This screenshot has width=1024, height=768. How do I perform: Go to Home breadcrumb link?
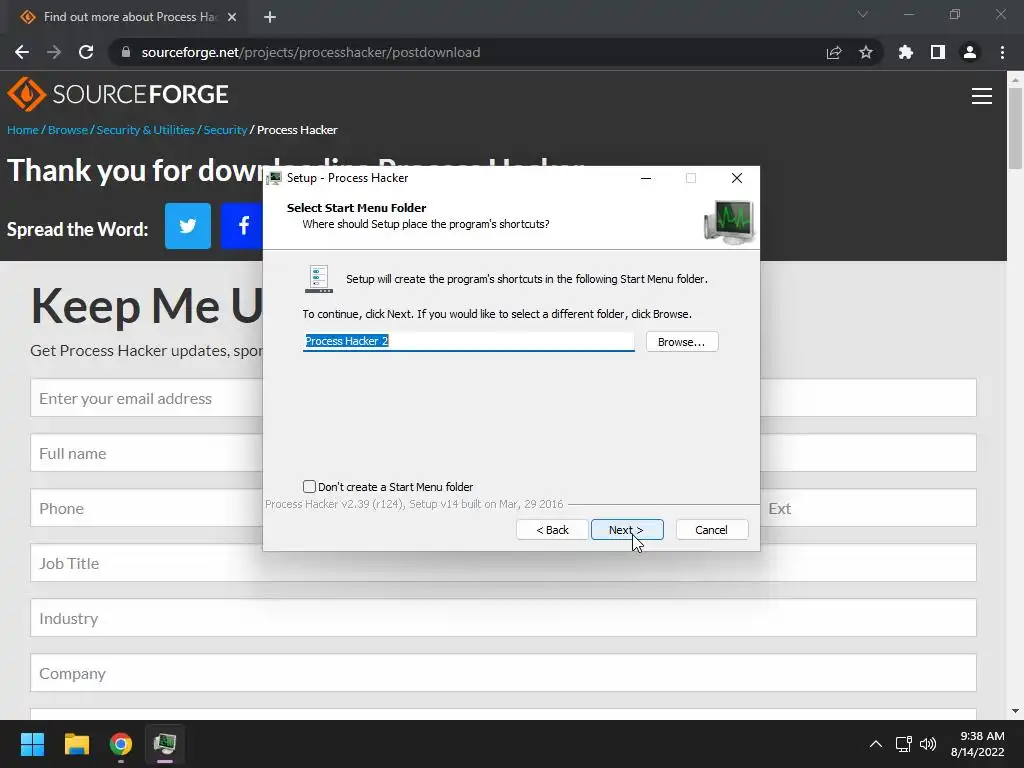pyautogui.click(x=23, y=129)
